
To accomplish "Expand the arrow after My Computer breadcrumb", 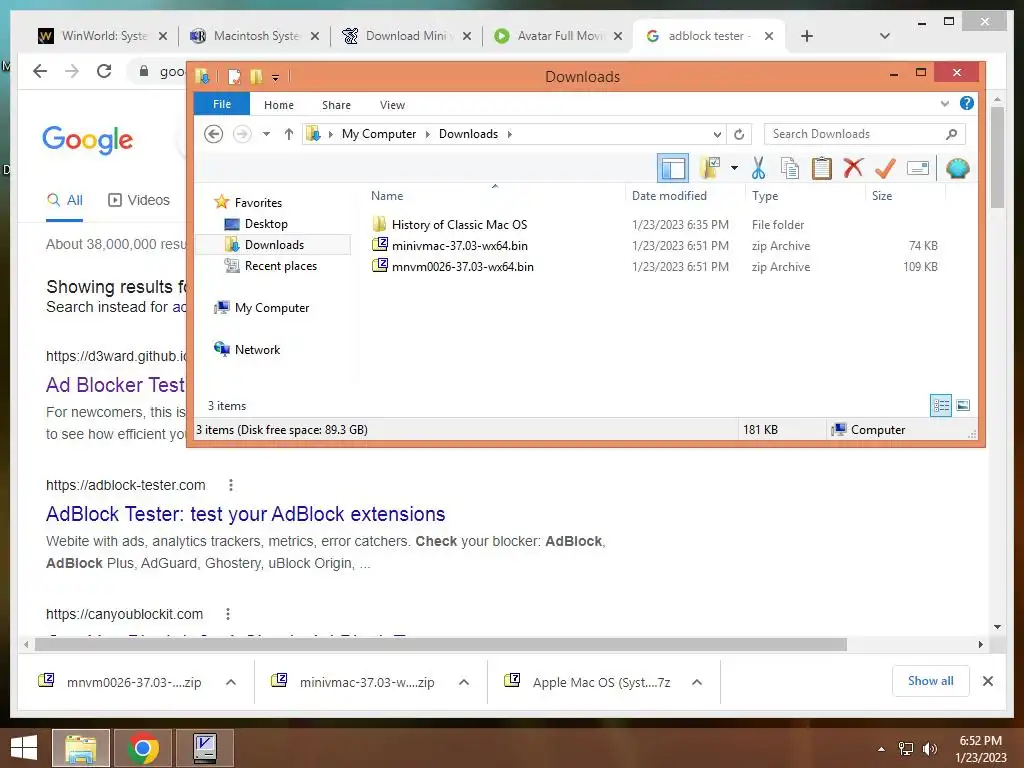I will tap(428, 135).
